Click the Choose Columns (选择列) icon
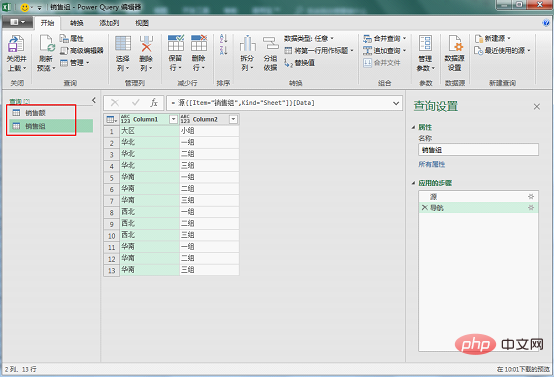 (x=123, y=44)
